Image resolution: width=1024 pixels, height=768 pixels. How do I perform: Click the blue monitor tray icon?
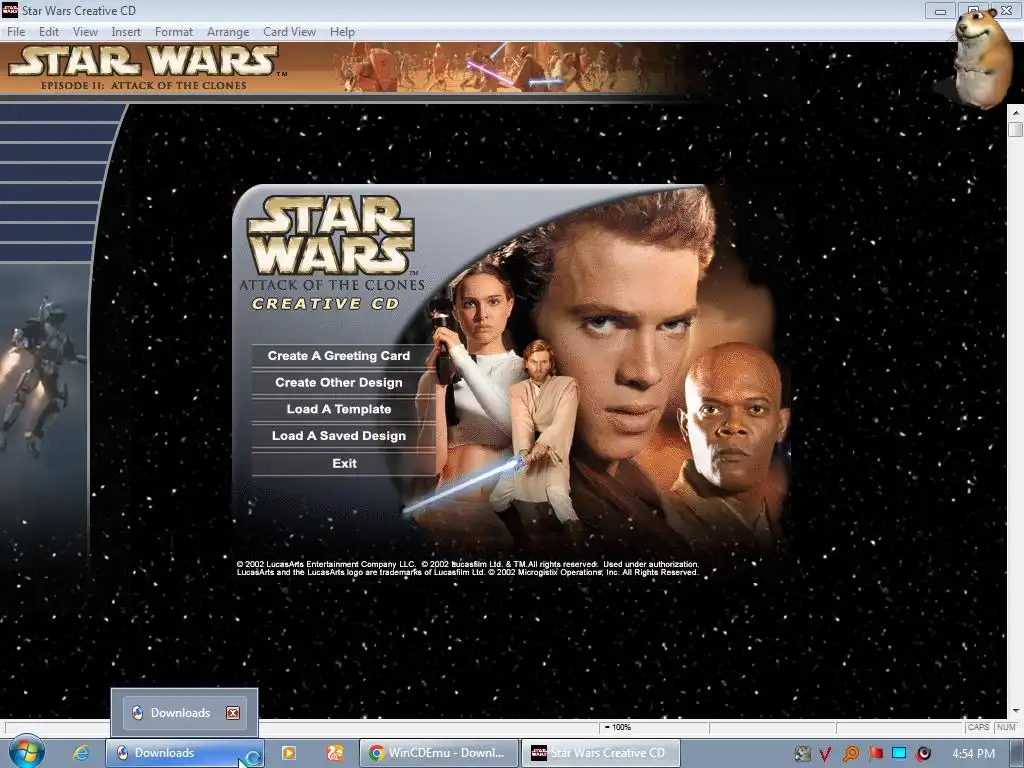tap(899, 753)
